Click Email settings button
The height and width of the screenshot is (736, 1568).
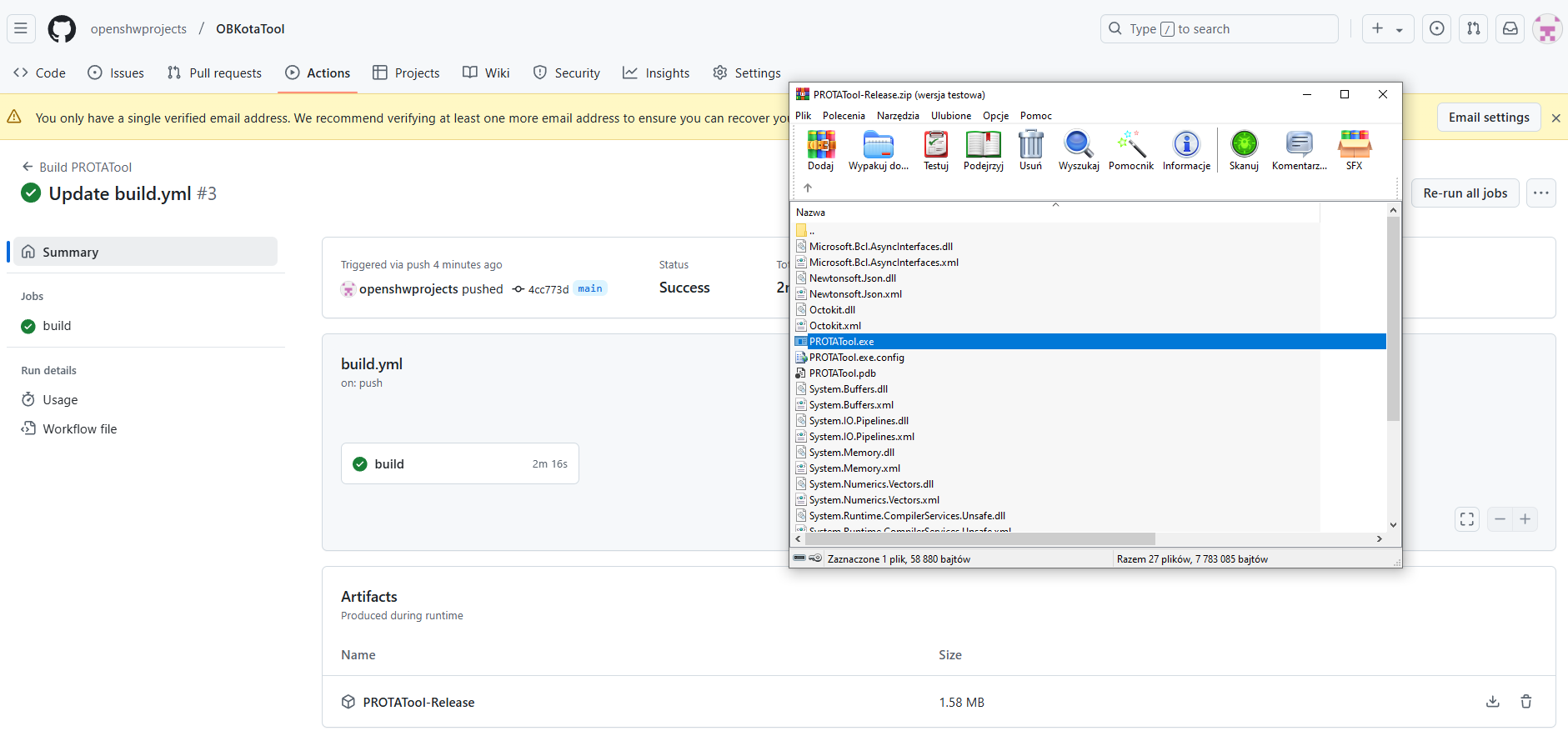pos(1489,118)
